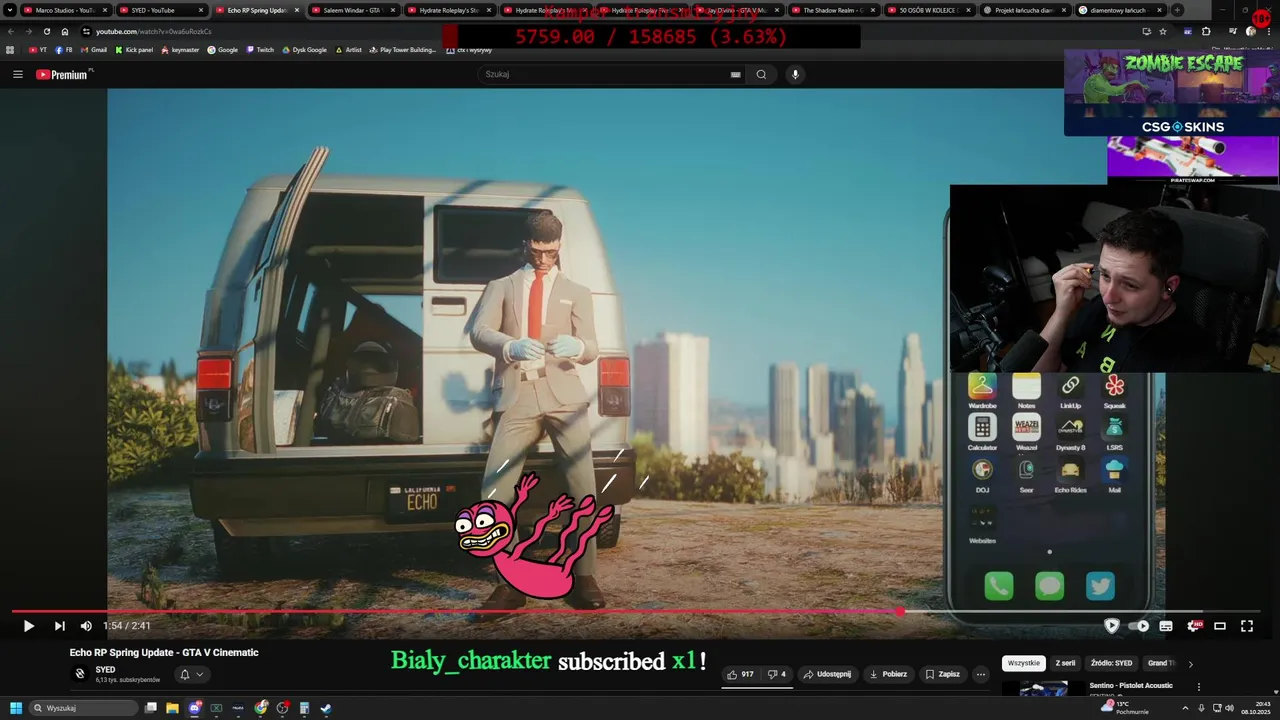Screen dimensions: 1280x720
Task: Click the Echo RP Spring Update video title
Action: click(164, 652)
